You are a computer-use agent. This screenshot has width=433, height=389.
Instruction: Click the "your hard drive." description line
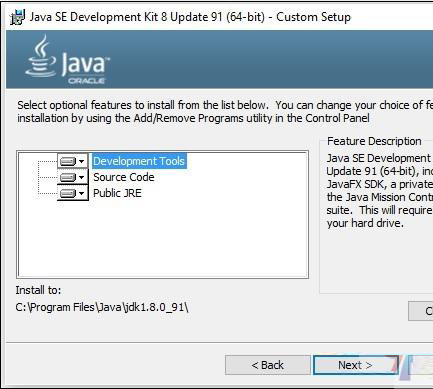click(365, 223)
